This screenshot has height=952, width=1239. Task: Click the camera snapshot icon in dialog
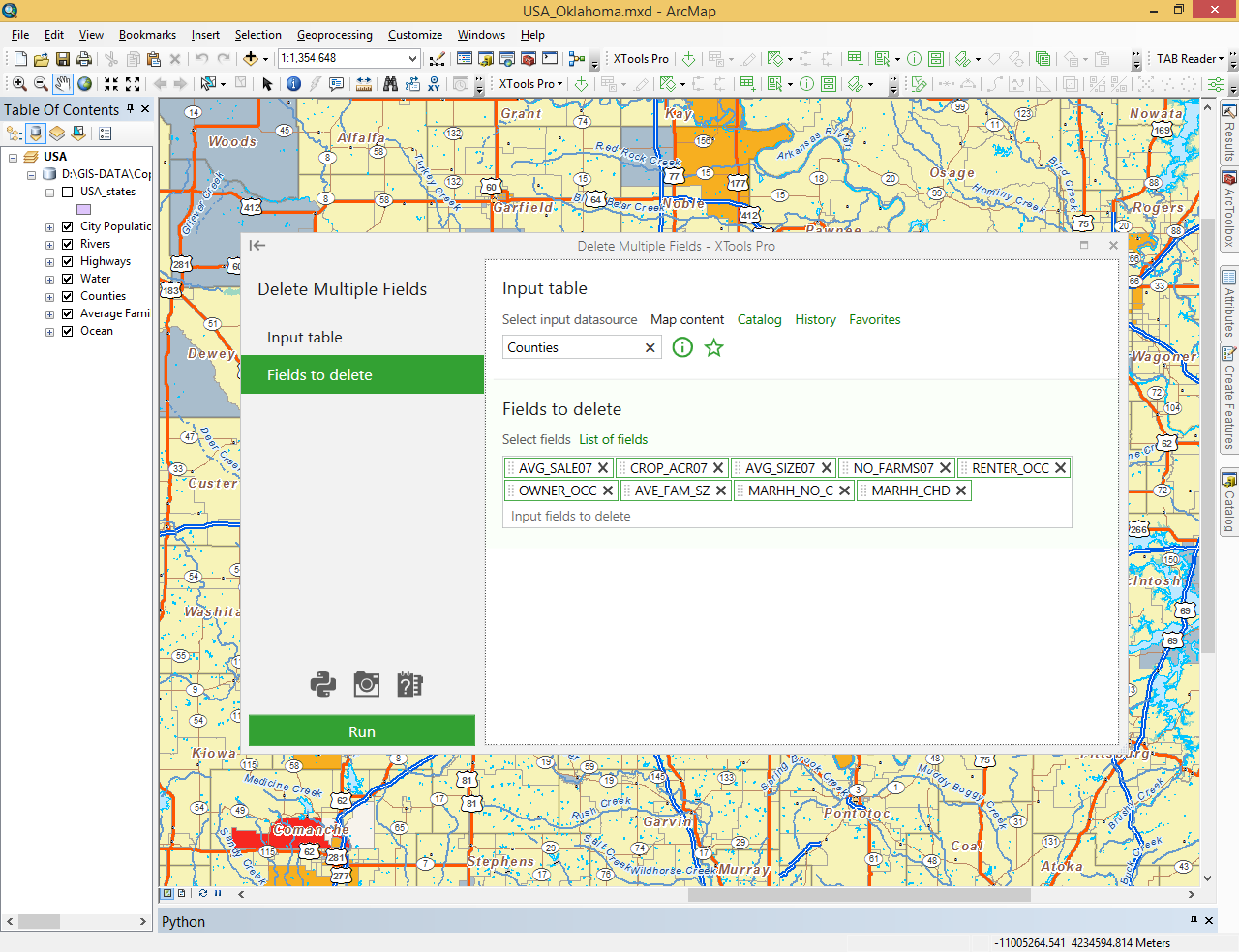coord(367,685)
